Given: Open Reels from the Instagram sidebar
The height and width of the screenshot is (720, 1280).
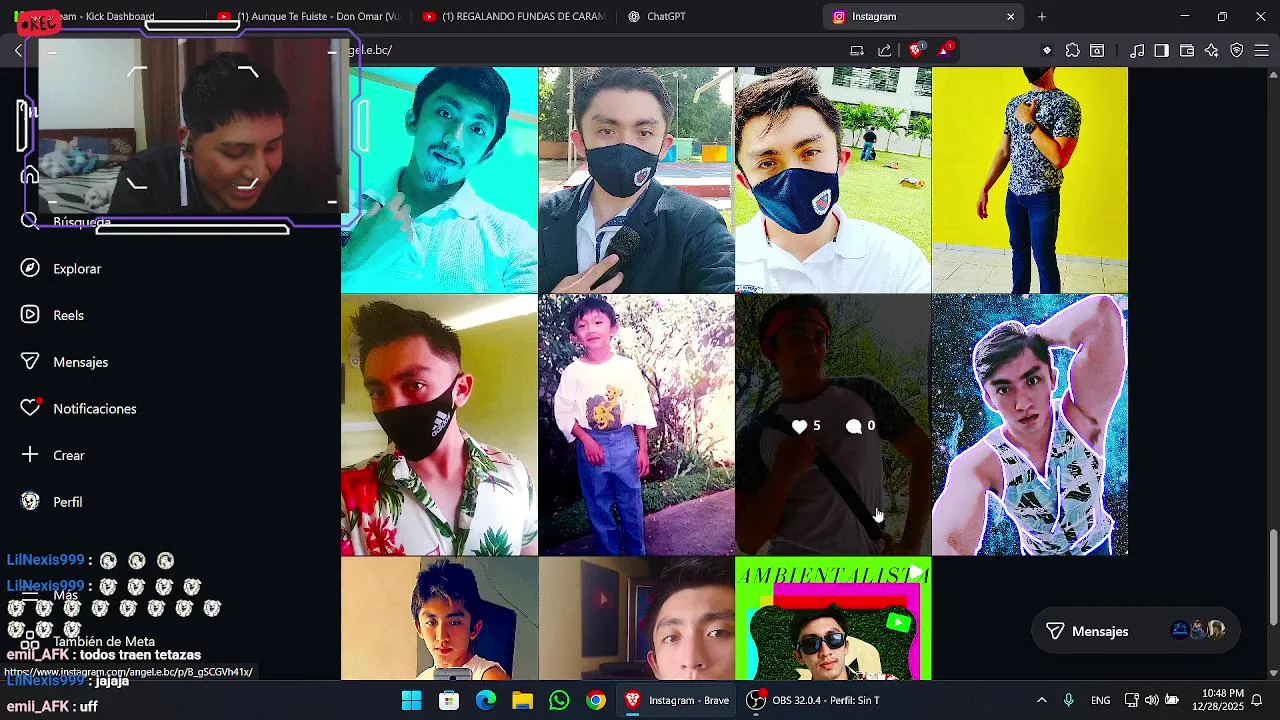Looking at the screenshot, I should (54, 315).
